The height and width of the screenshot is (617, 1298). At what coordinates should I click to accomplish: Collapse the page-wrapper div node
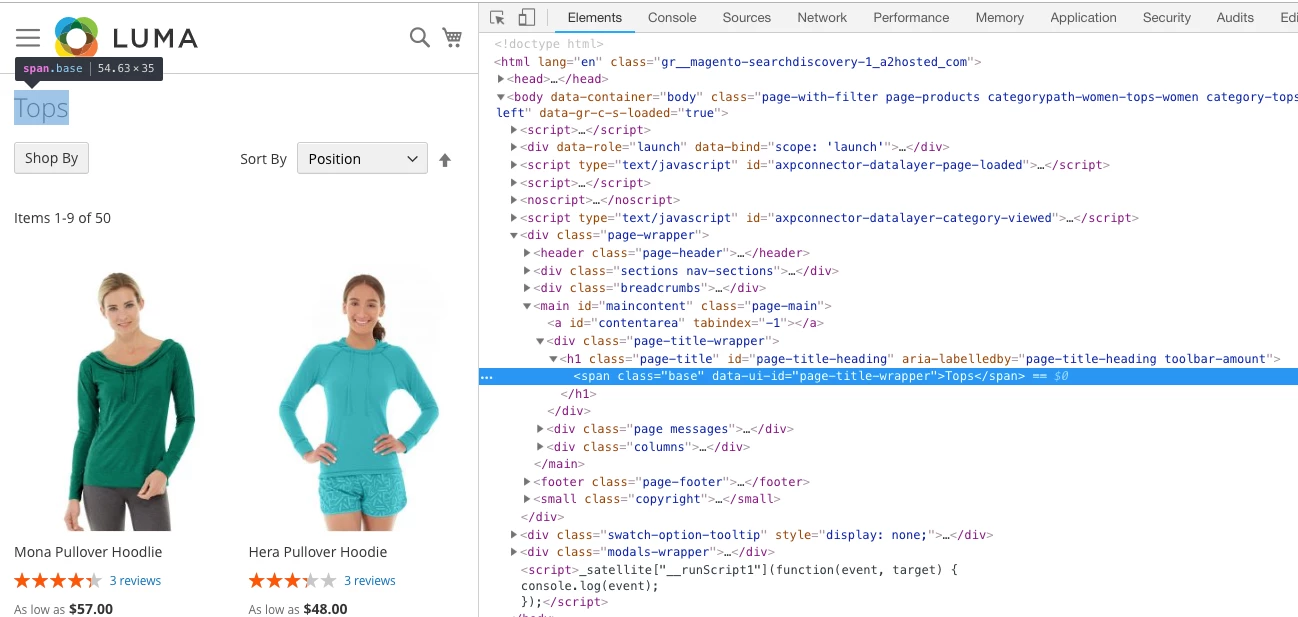[514, 235]
